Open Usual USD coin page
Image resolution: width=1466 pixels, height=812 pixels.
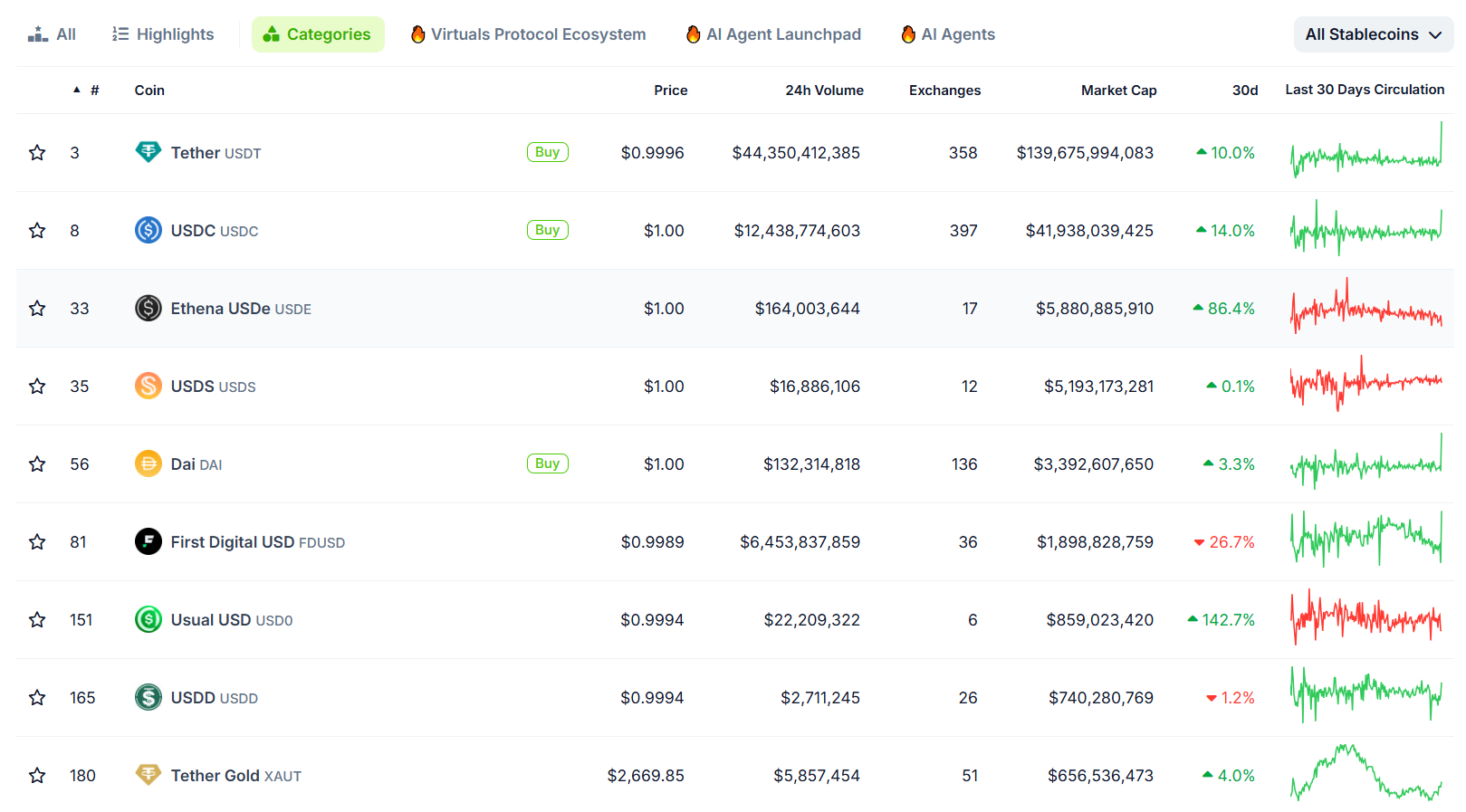click(232, 620)
